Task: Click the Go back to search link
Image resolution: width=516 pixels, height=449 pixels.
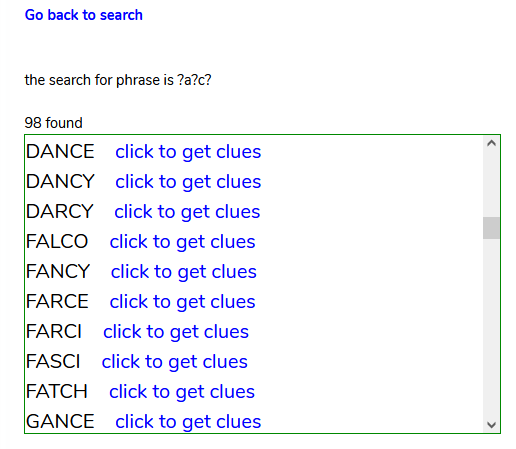Action: 84,15
